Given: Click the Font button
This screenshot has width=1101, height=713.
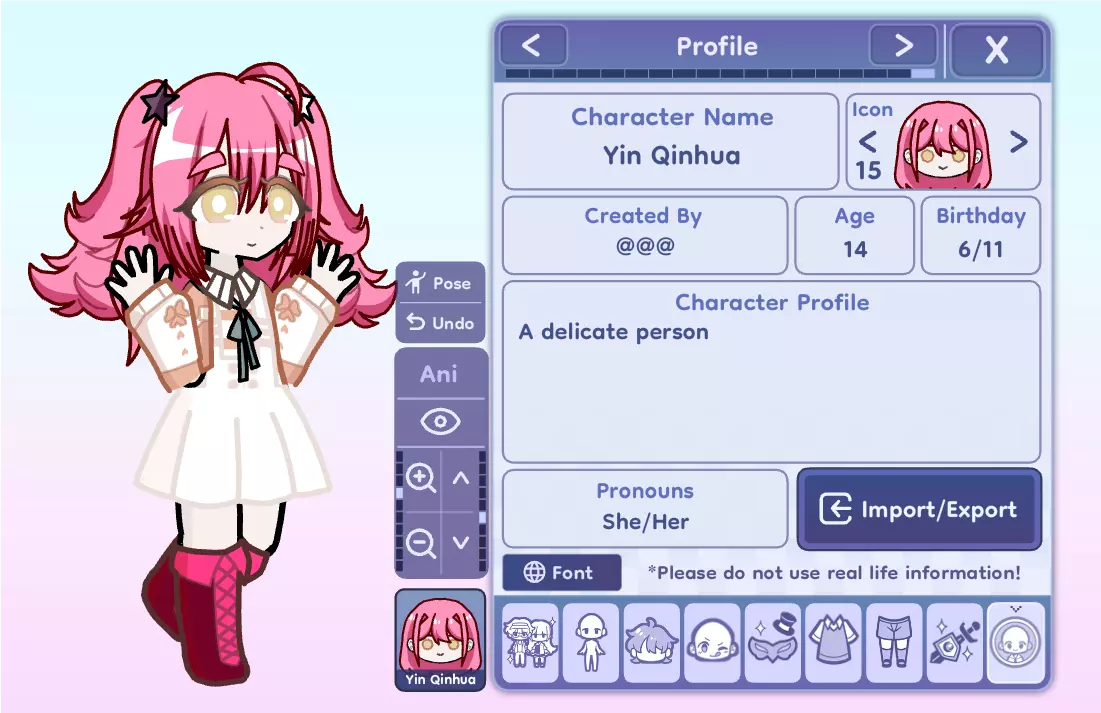Looking at the screenshot, I should pyautogui.click(x=562, y=573).
